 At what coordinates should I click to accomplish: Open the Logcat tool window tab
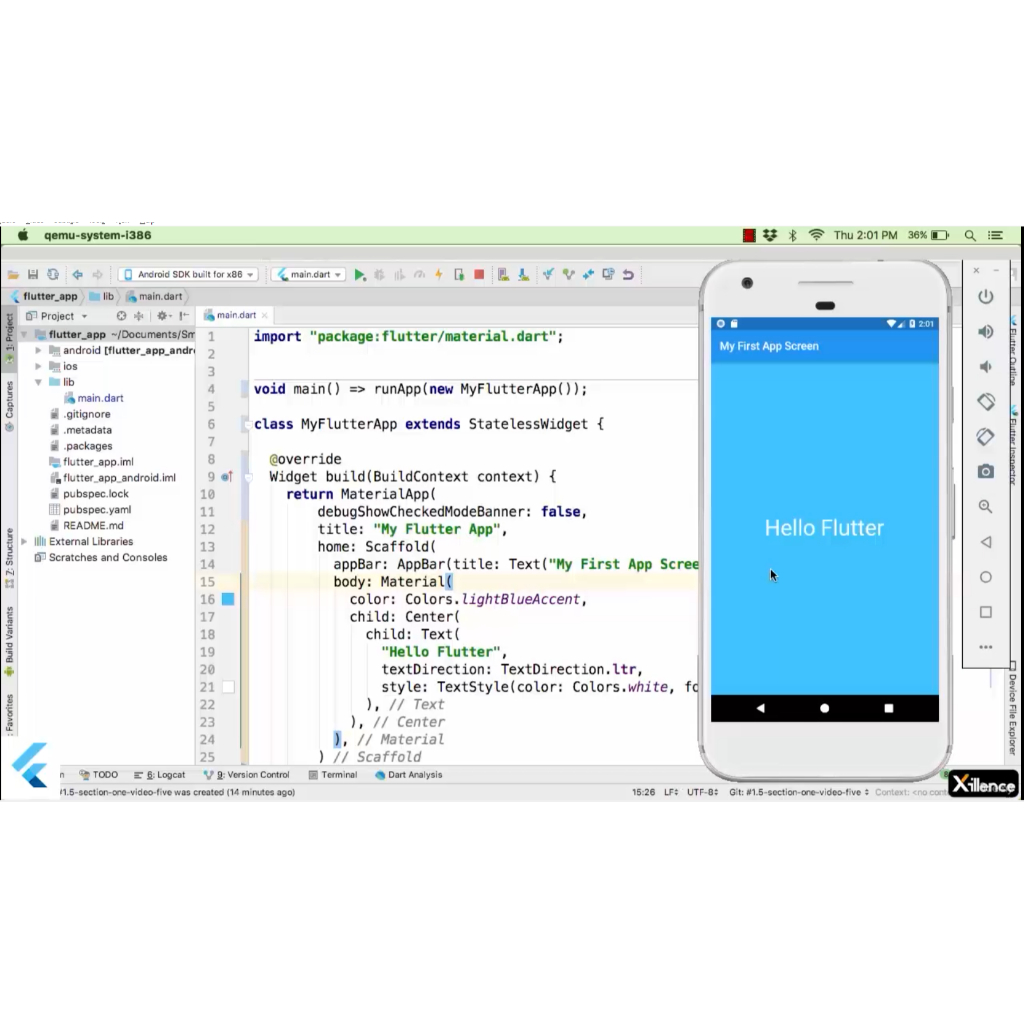pyautogui.click(x=160, y=775)
